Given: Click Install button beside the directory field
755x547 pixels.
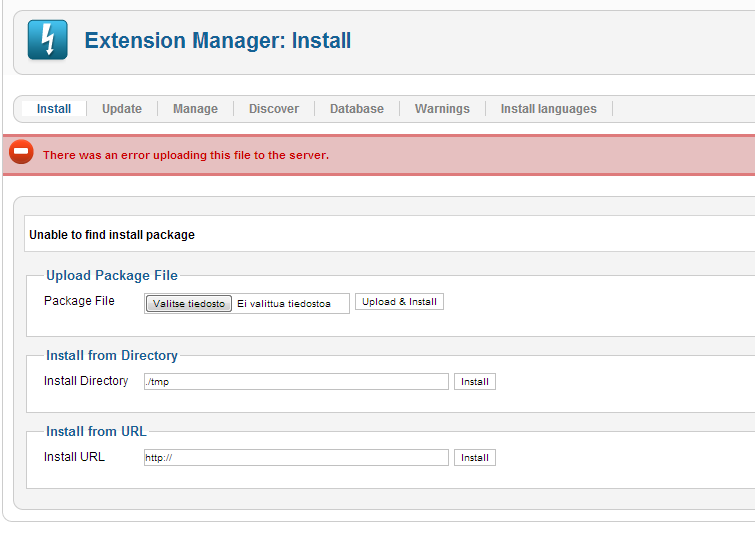Looking at the screenshot, I should [x=475, y=382].
